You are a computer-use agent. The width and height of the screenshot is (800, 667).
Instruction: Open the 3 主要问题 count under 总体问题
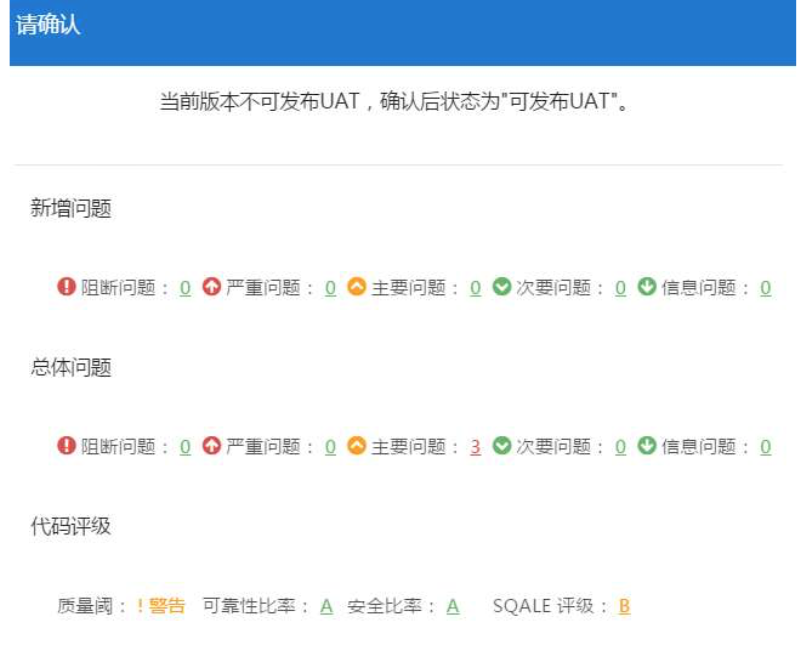point(476,447)
